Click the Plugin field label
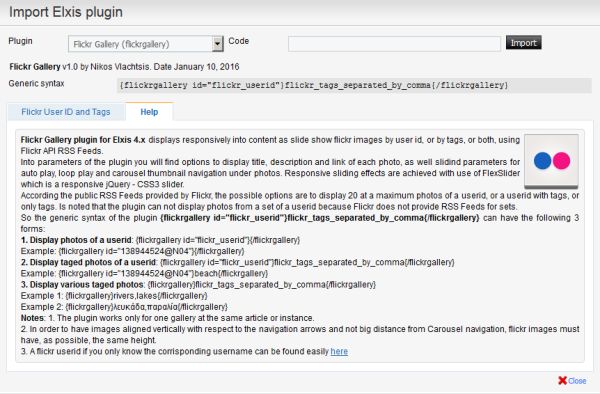The height and width of the screenshot is (394, 600). [x=20, y=41]
